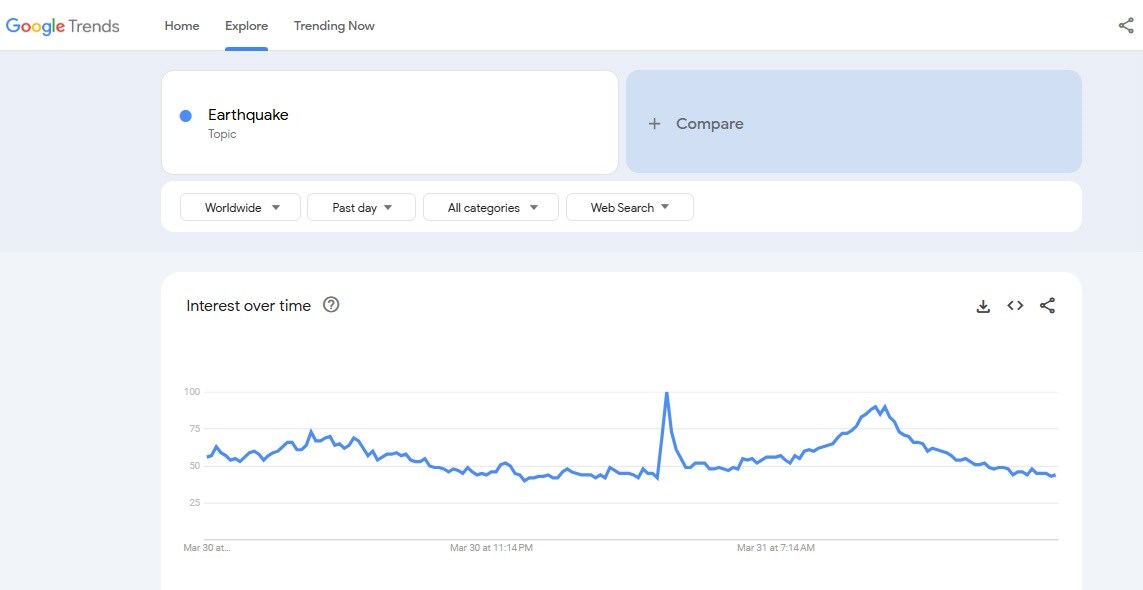Image resolution: width=1143 pixels, height=590 pixels.
Task: Share the Interest over time chart
Action: pyautogui.click(x=1047, y=306)
